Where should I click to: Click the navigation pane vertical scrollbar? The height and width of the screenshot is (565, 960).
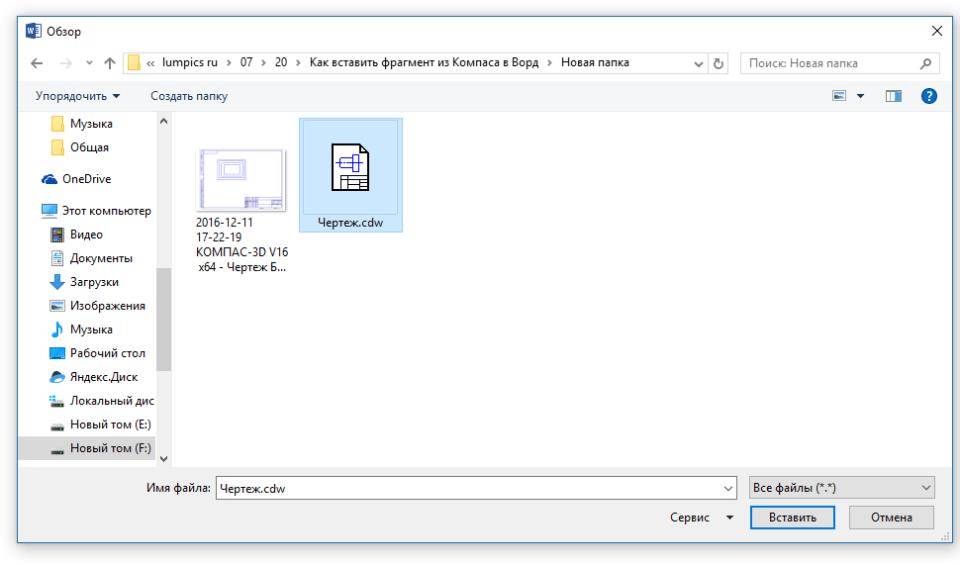tap(164, 300)
